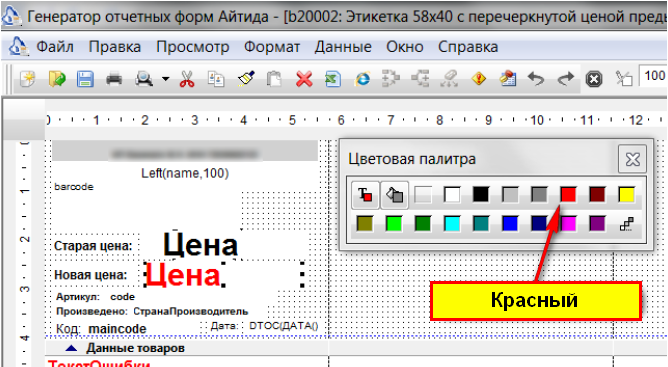Click the grayed box-with-nodes icon before the link icon

pos(420,79)
